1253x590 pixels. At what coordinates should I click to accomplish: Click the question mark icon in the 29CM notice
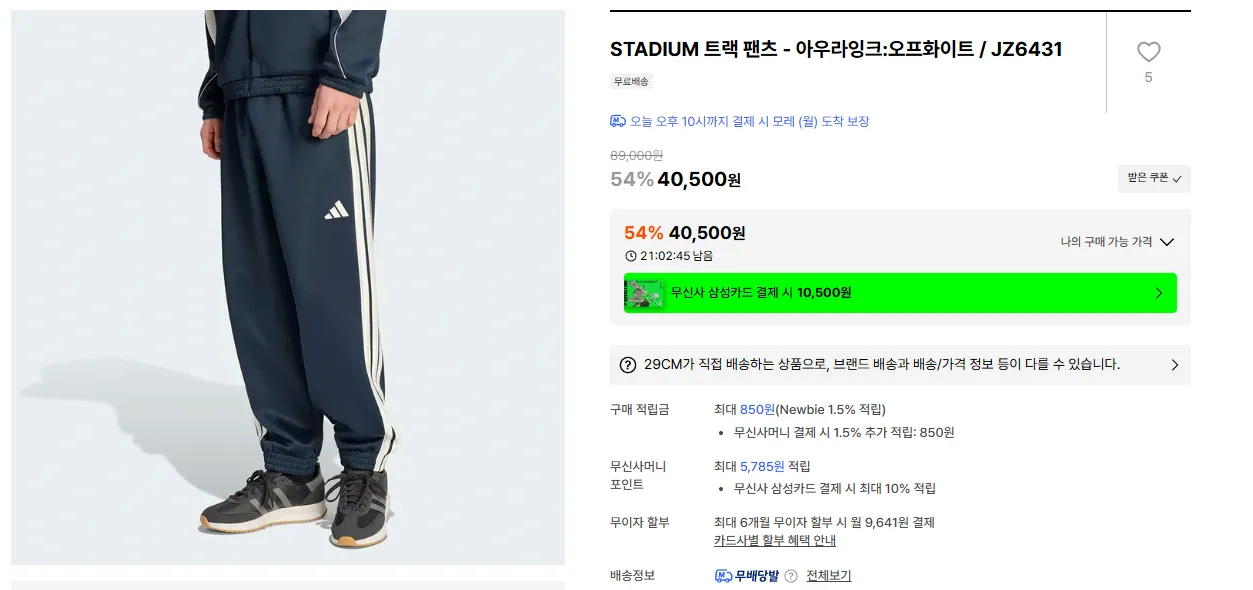coord(628,365)
